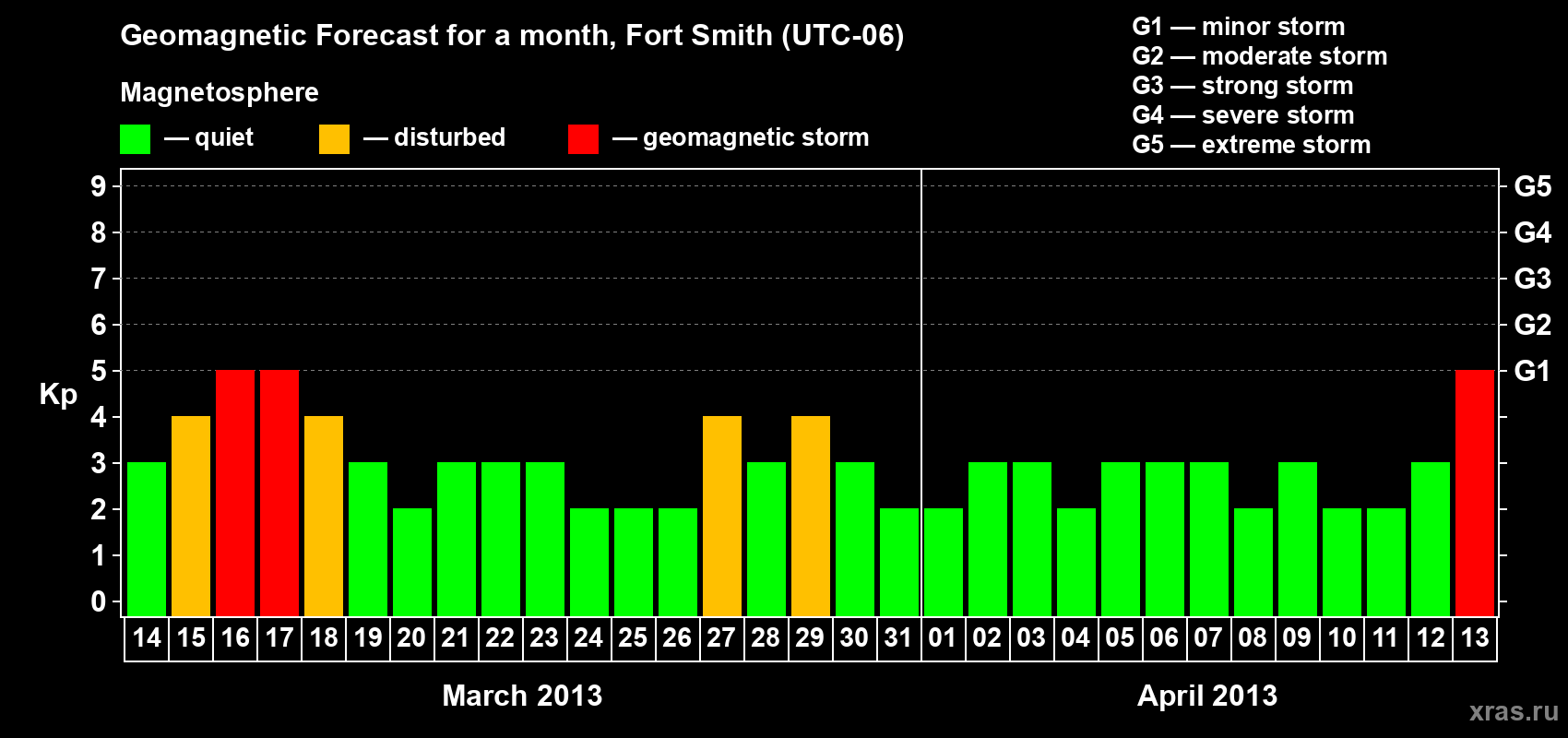1568x738 pixels.
Task: Click the green bar for April 12
Action: [1431, 540]
